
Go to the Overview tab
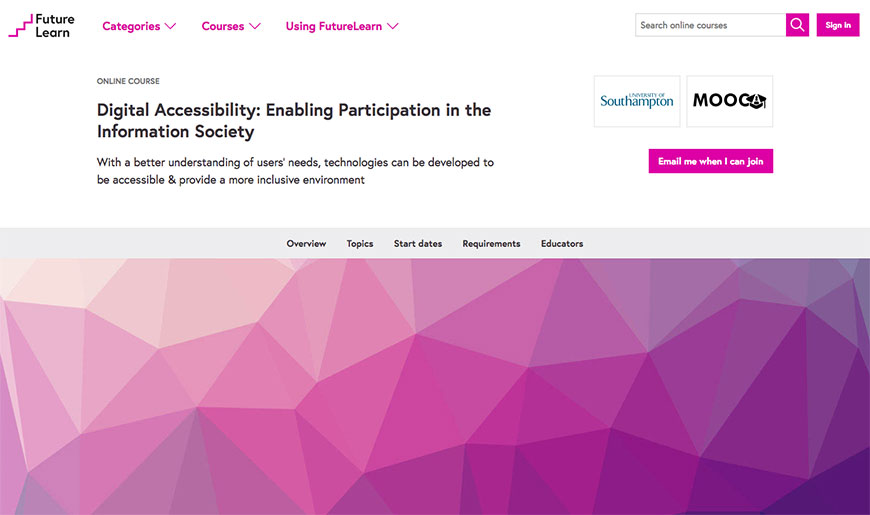pyautogui.click(x=306, y=244)
